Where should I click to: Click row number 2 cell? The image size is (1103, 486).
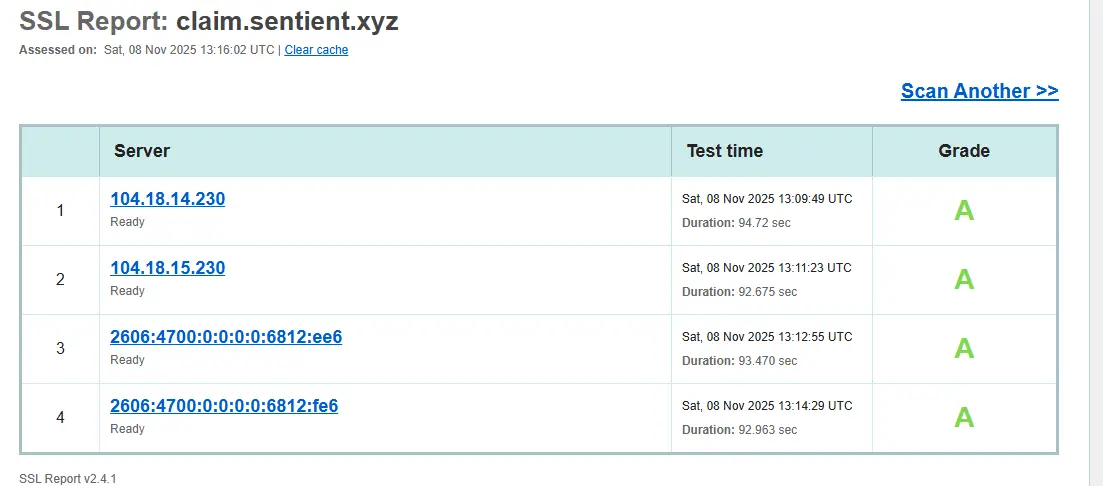coord(60,279)
